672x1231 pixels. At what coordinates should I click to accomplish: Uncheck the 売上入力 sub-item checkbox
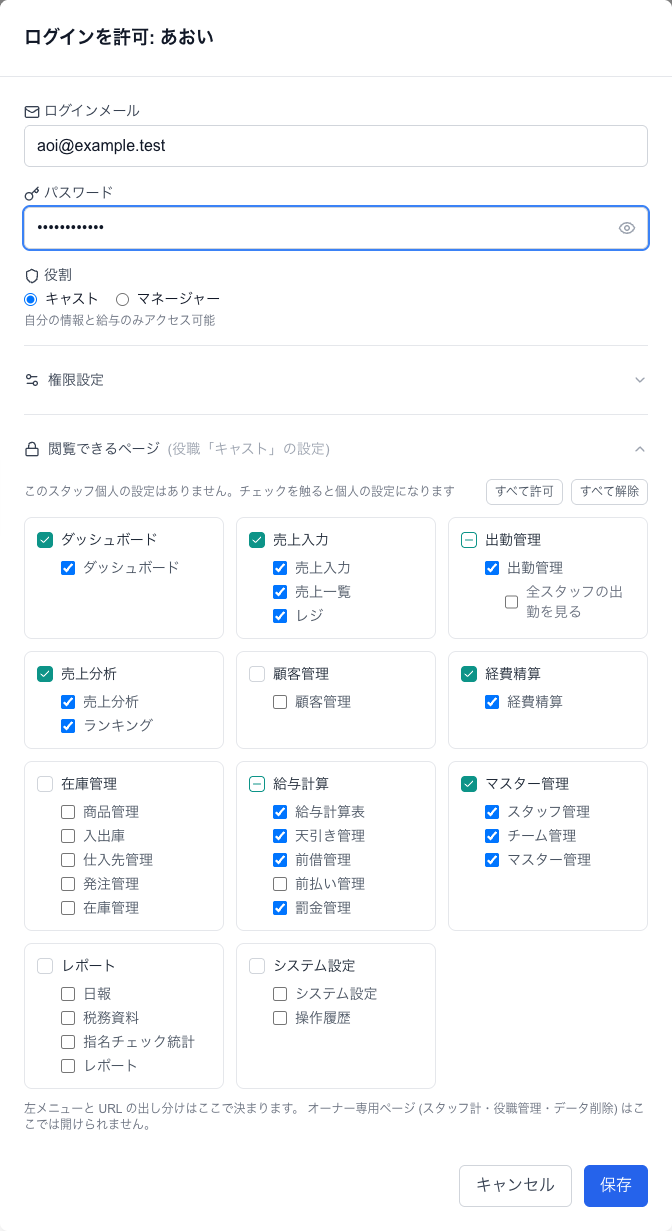pyautogui.click(x=280, y=568)
